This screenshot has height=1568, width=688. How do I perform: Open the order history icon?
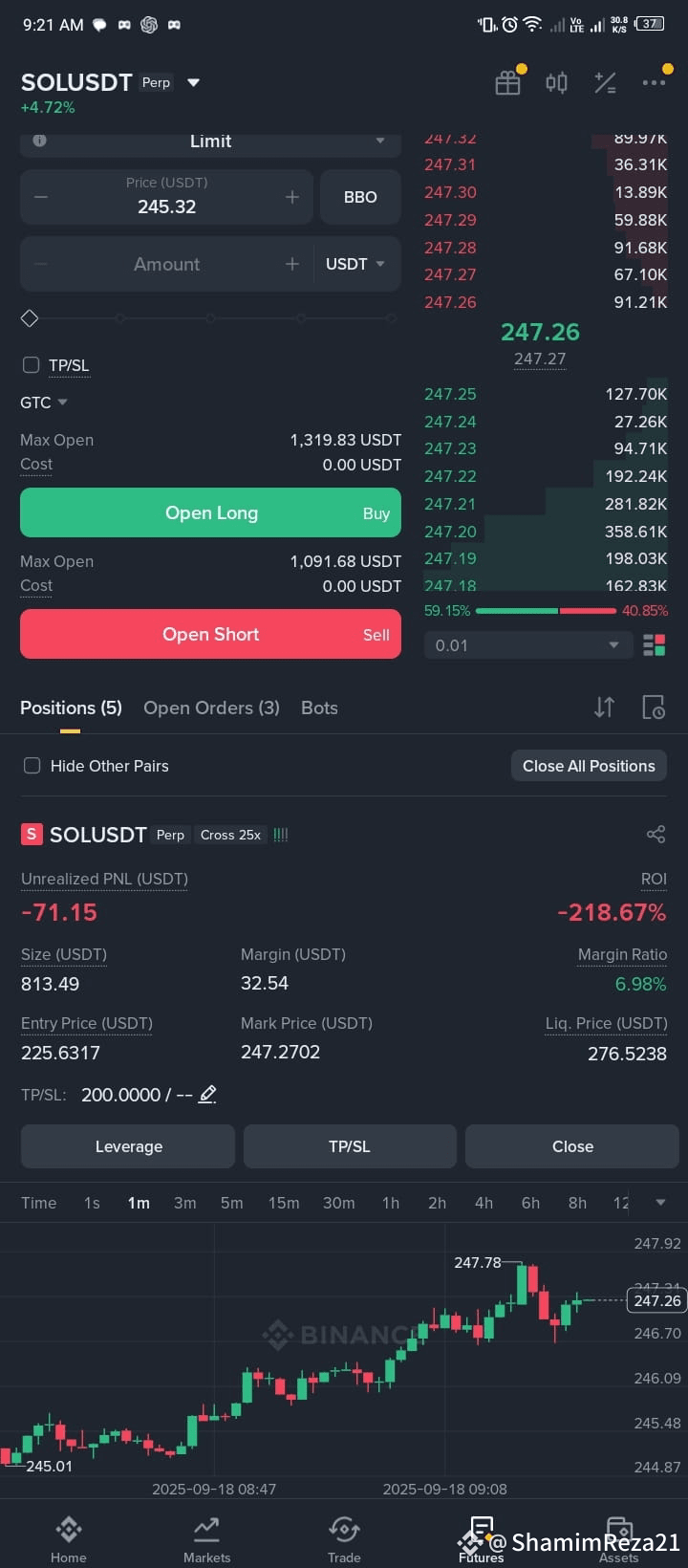[x=654, y=708]
